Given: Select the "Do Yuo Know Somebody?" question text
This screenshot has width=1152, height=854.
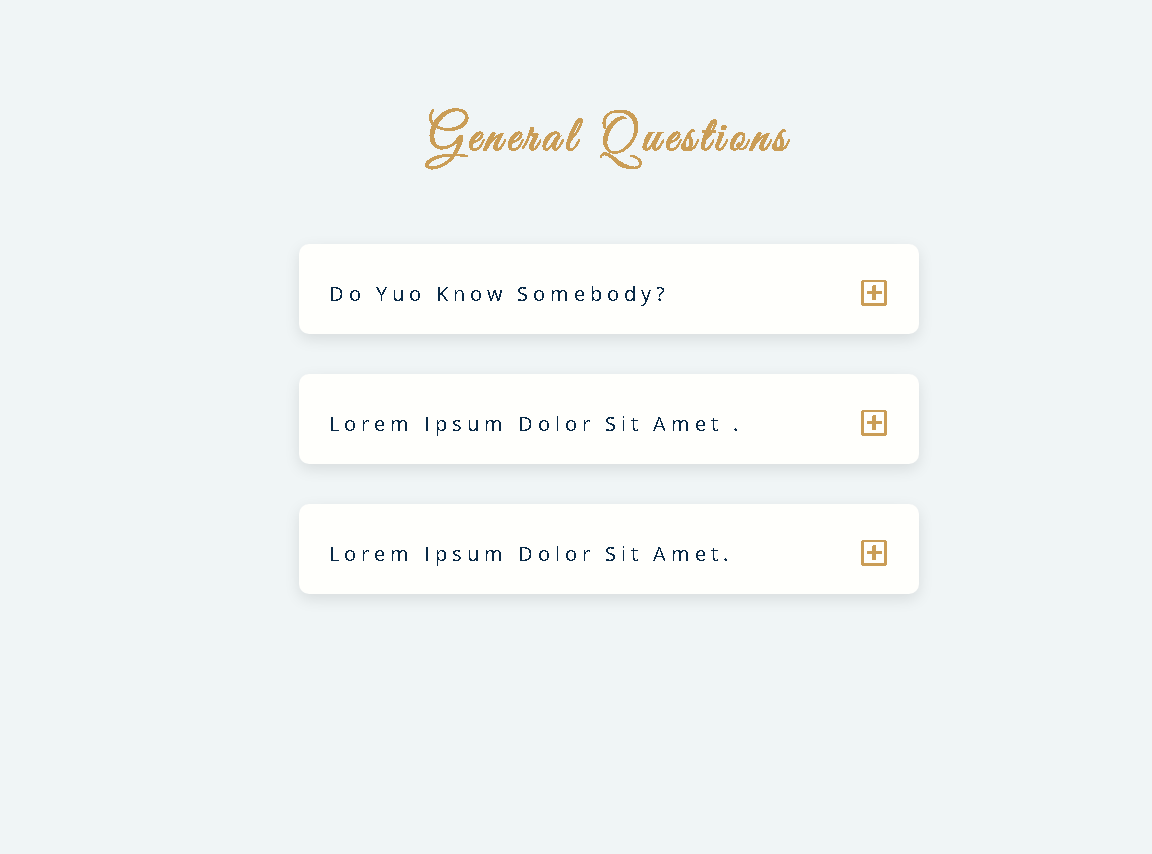Looking at the screenshot, I should [497, 294].
